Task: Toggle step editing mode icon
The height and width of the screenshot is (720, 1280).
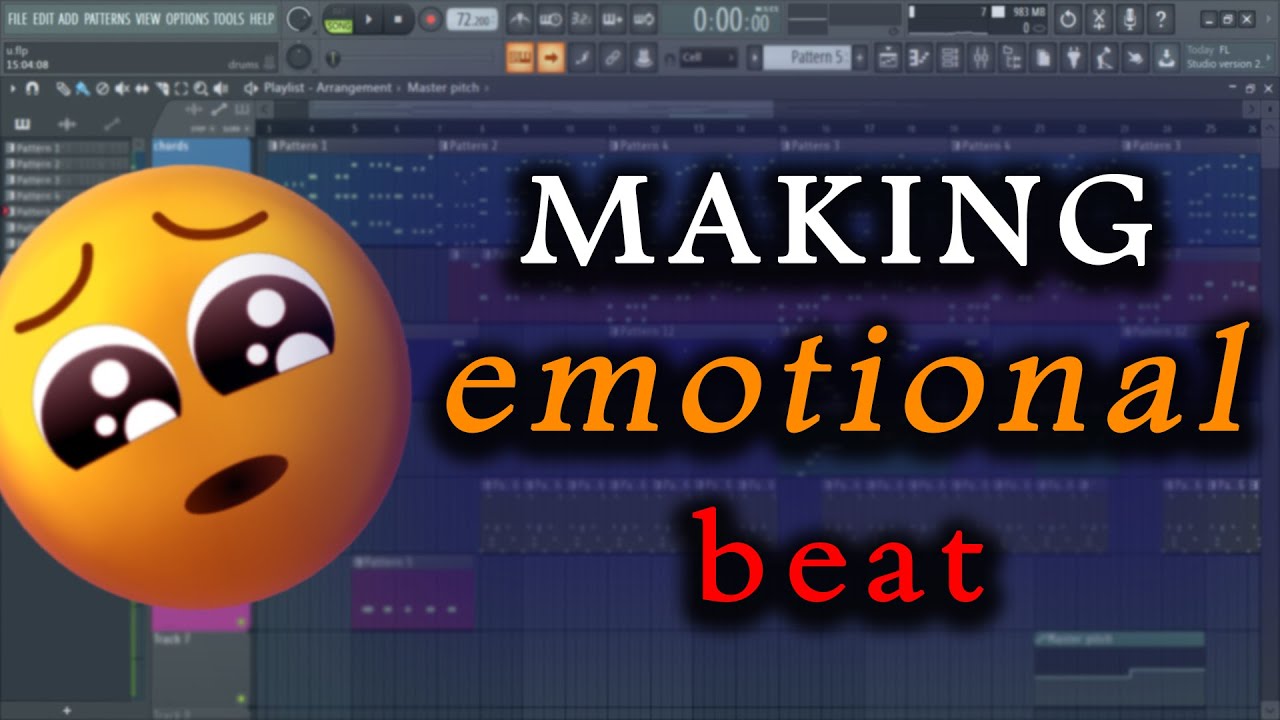Action: [613, 19]
